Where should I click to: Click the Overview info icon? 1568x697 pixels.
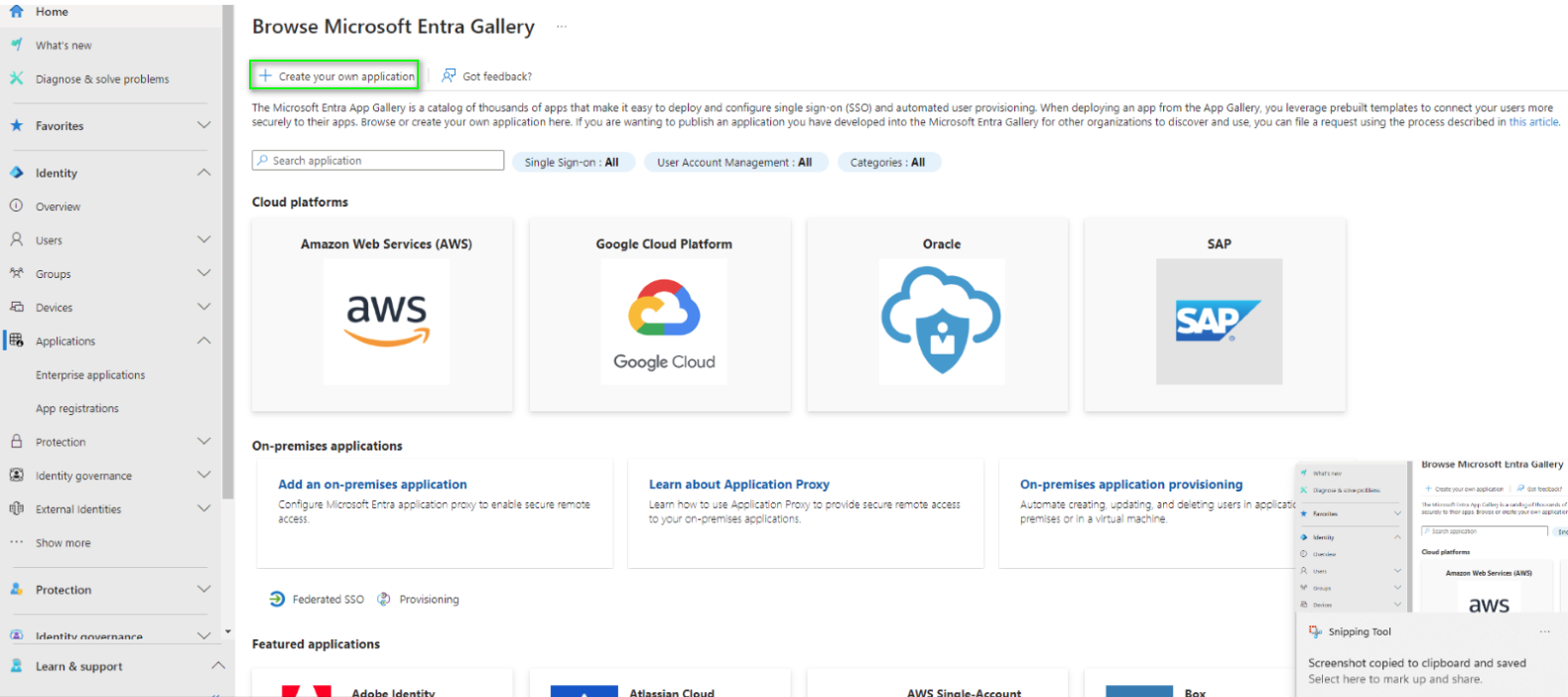click(x=16, y=206)
